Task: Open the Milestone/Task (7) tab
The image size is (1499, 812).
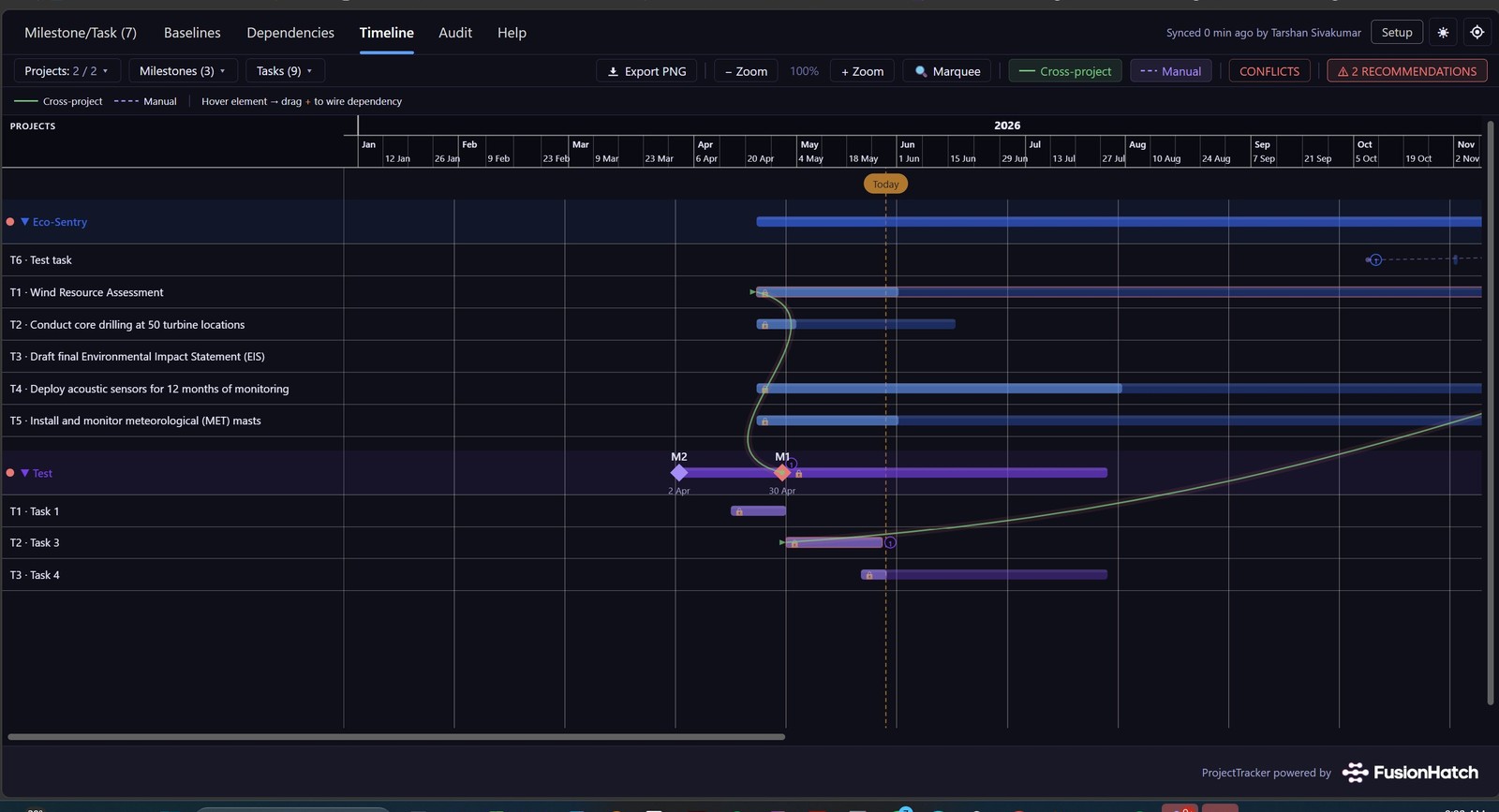Action: pyautogui.click(x=81, y=33)
